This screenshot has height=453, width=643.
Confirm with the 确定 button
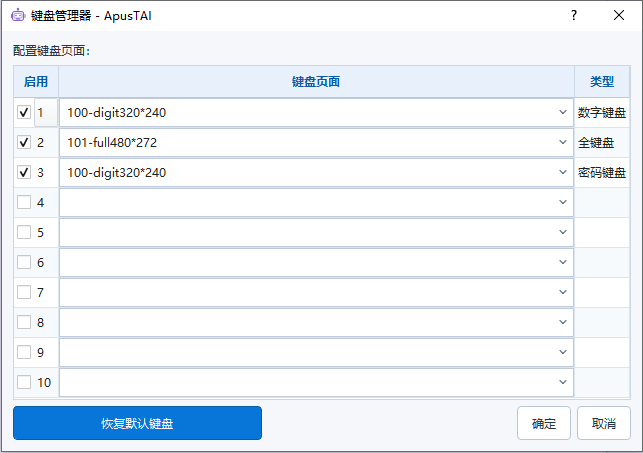[x=544, y=423]
